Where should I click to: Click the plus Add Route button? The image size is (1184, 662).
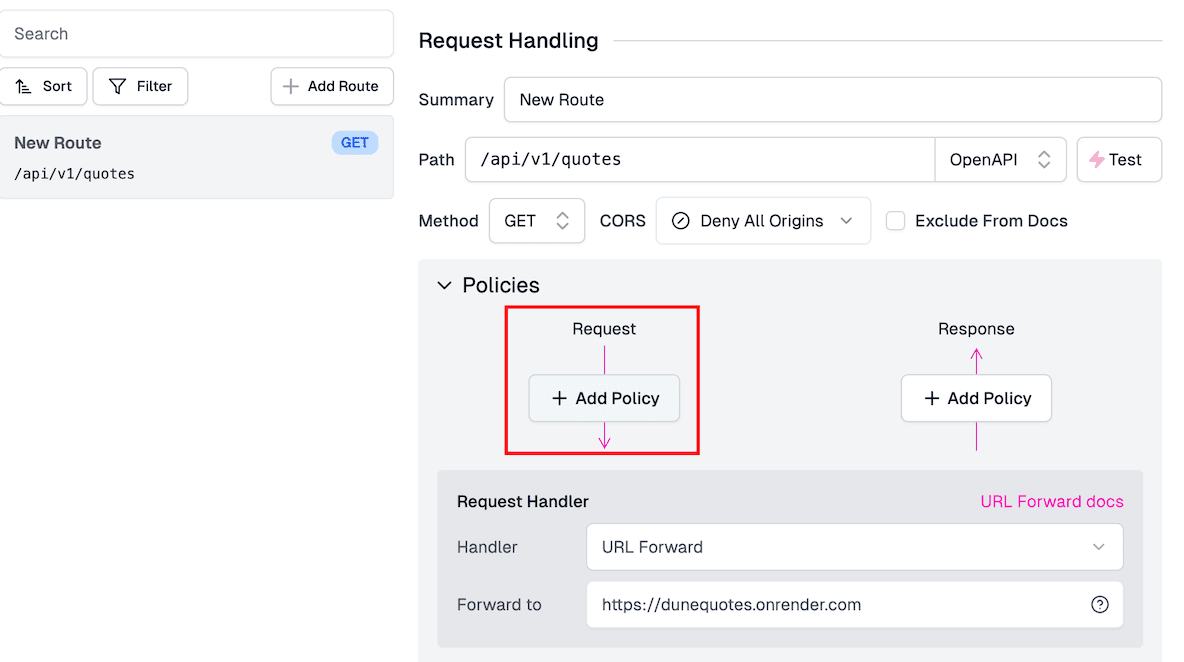tap(331, 87)
